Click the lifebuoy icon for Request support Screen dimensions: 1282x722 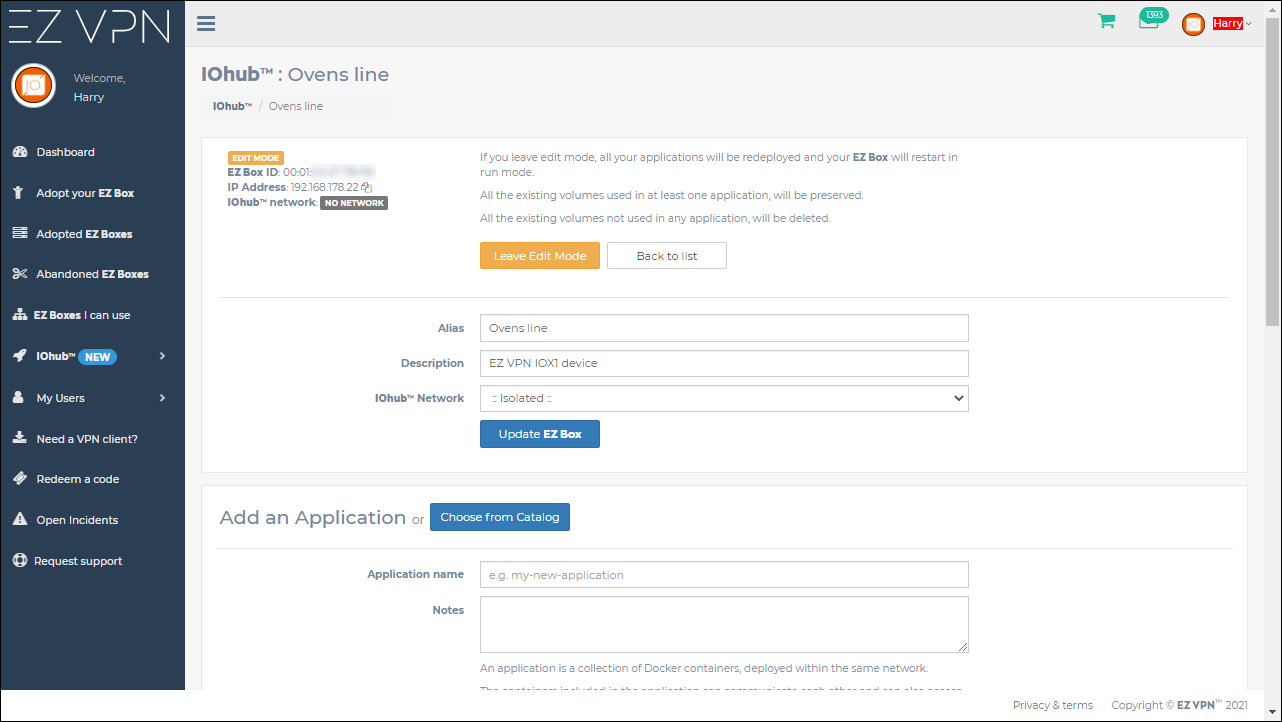[x=19, y=561]
